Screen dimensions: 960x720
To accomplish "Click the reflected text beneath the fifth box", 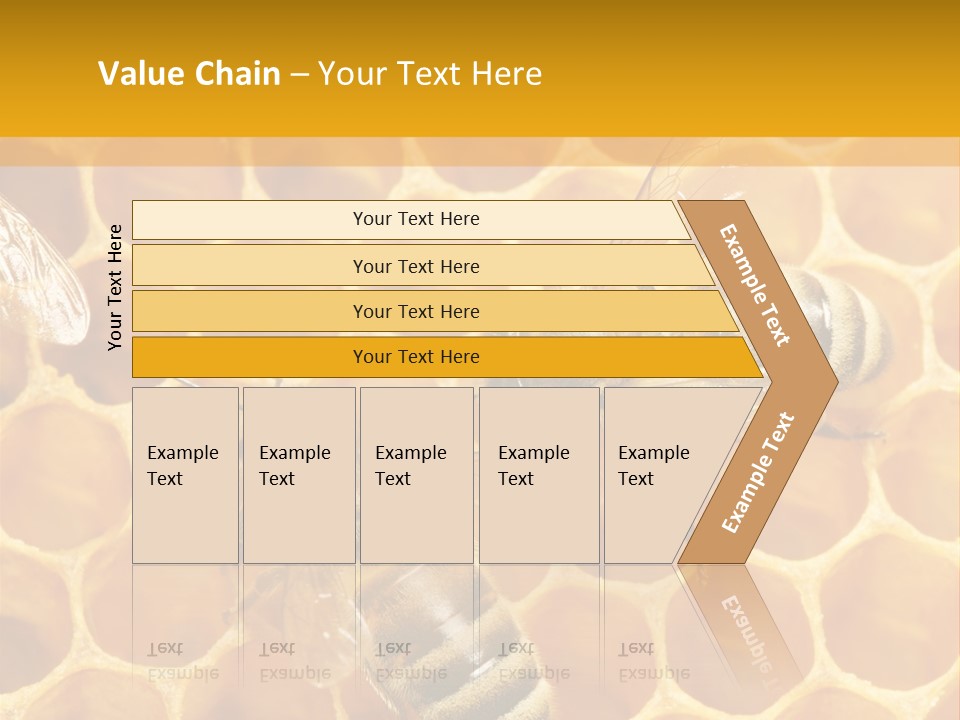I will [654, 661].
